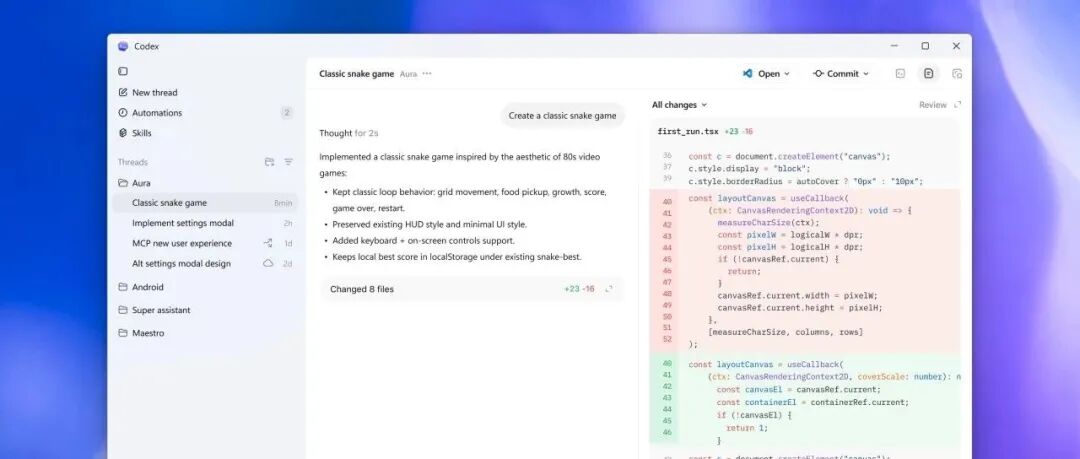
Task: Click the Automations count badge 2
Action: click(x=287, y=112)
